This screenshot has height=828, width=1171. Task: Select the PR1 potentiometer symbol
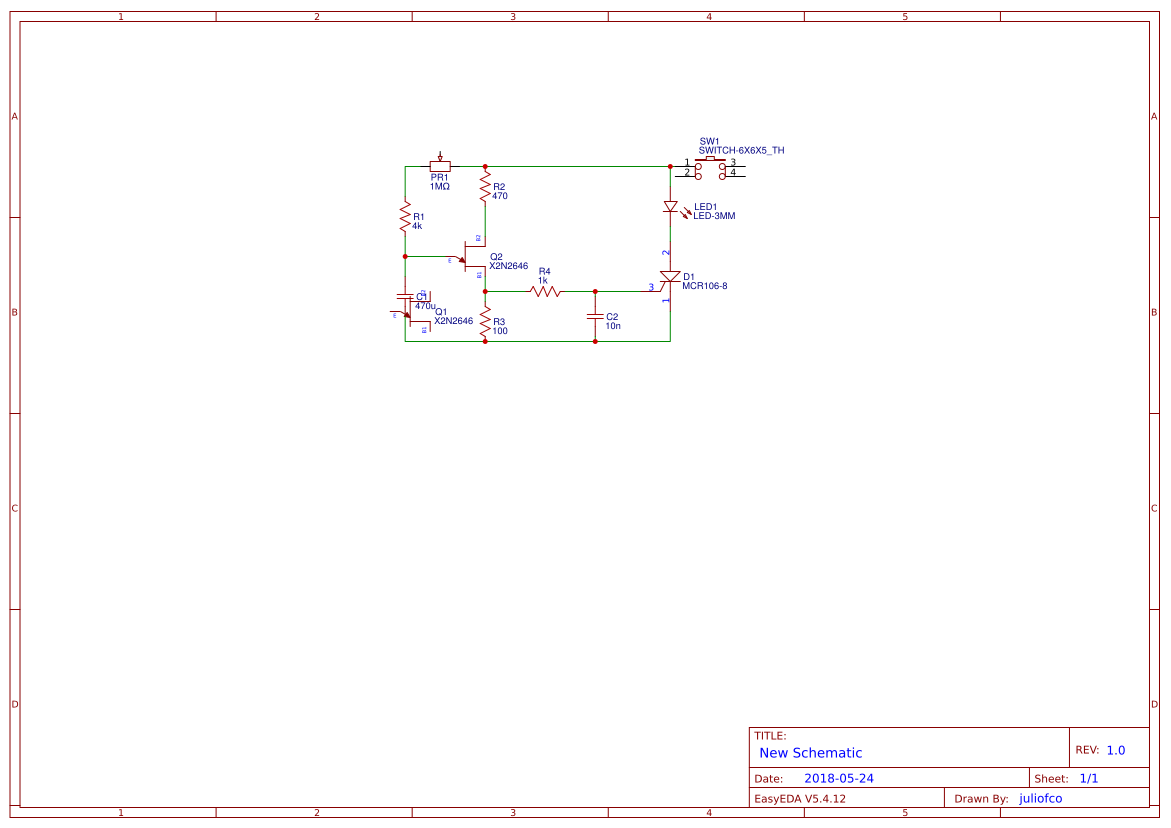[x=440, y=166]
